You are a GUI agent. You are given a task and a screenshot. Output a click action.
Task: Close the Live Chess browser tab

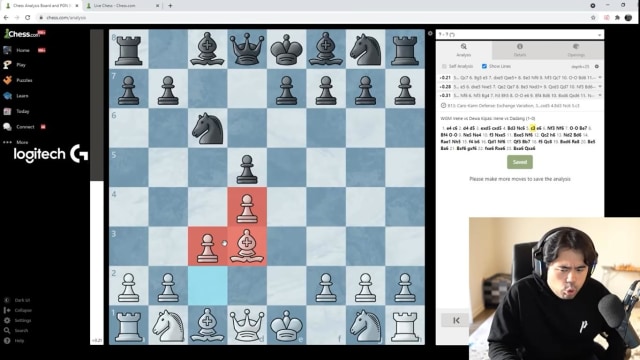(x=158, y=6)
